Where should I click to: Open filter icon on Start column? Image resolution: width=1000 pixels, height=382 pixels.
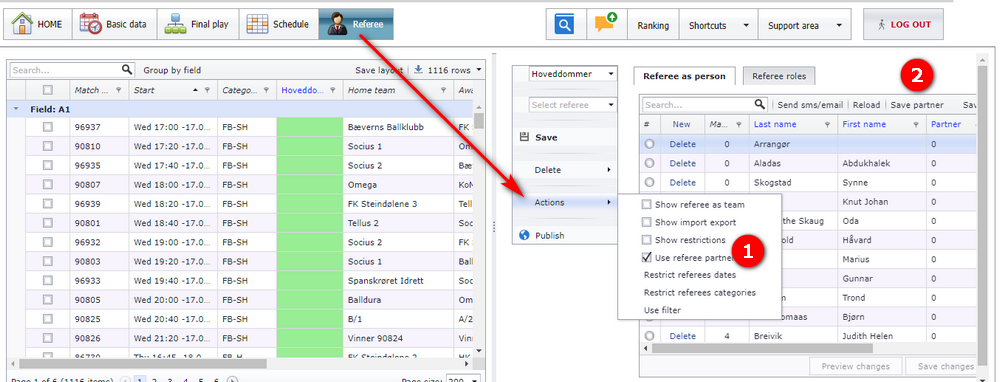tap(207, 91)
